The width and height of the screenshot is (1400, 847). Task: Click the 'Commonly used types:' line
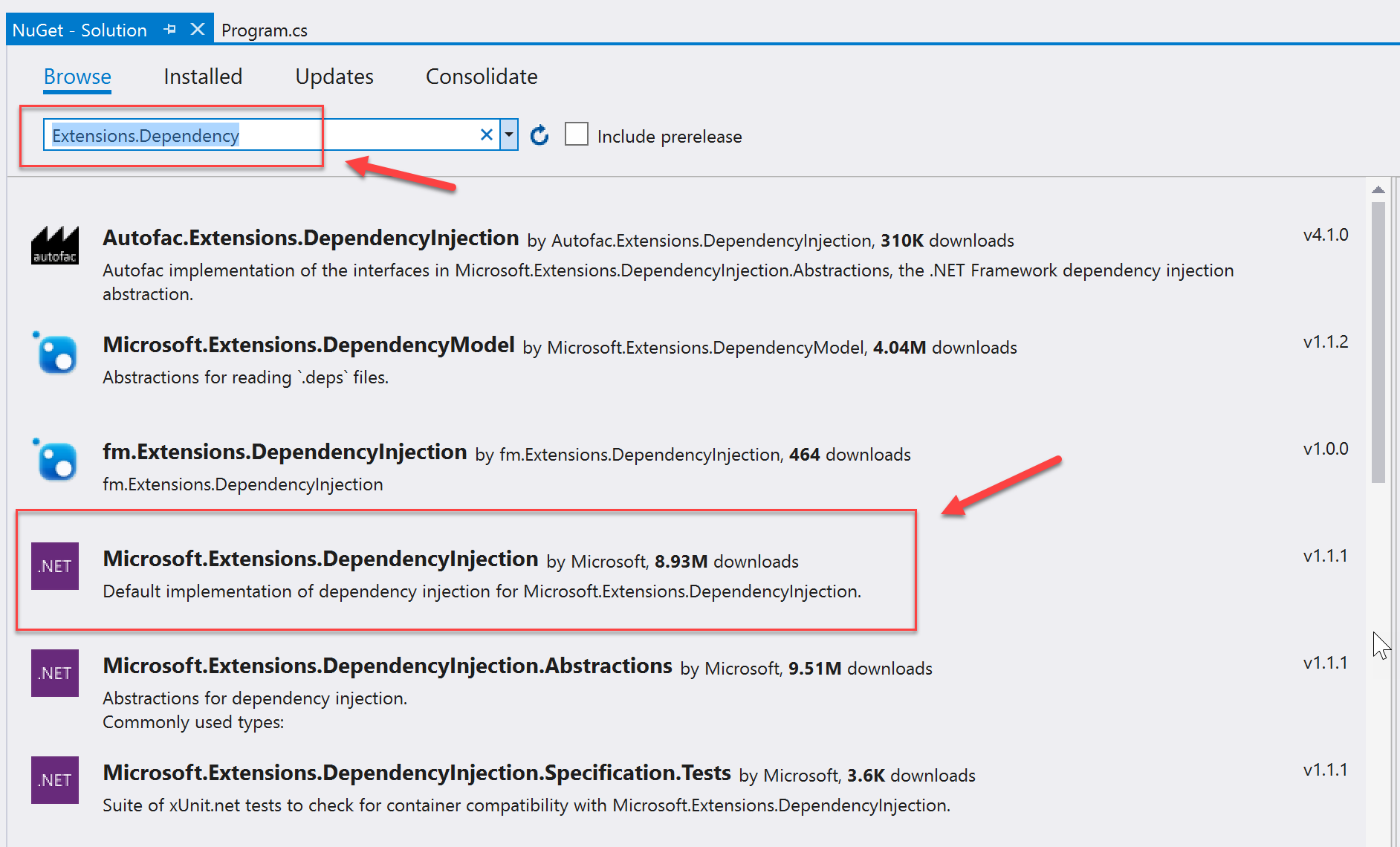click(193, 722)
